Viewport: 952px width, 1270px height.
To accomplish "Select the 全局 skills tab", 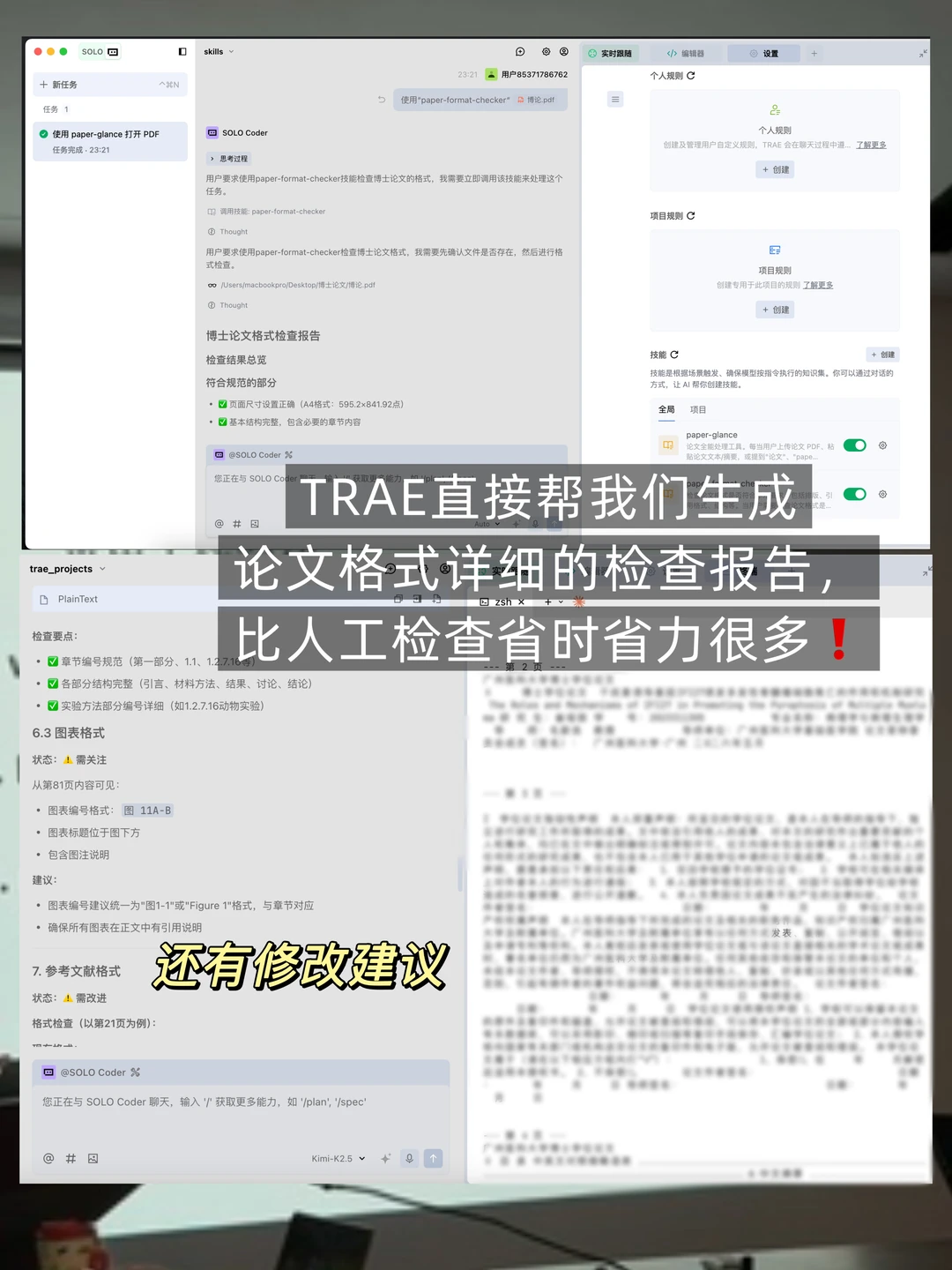I will pyautogui.click(x=666, y=410).
